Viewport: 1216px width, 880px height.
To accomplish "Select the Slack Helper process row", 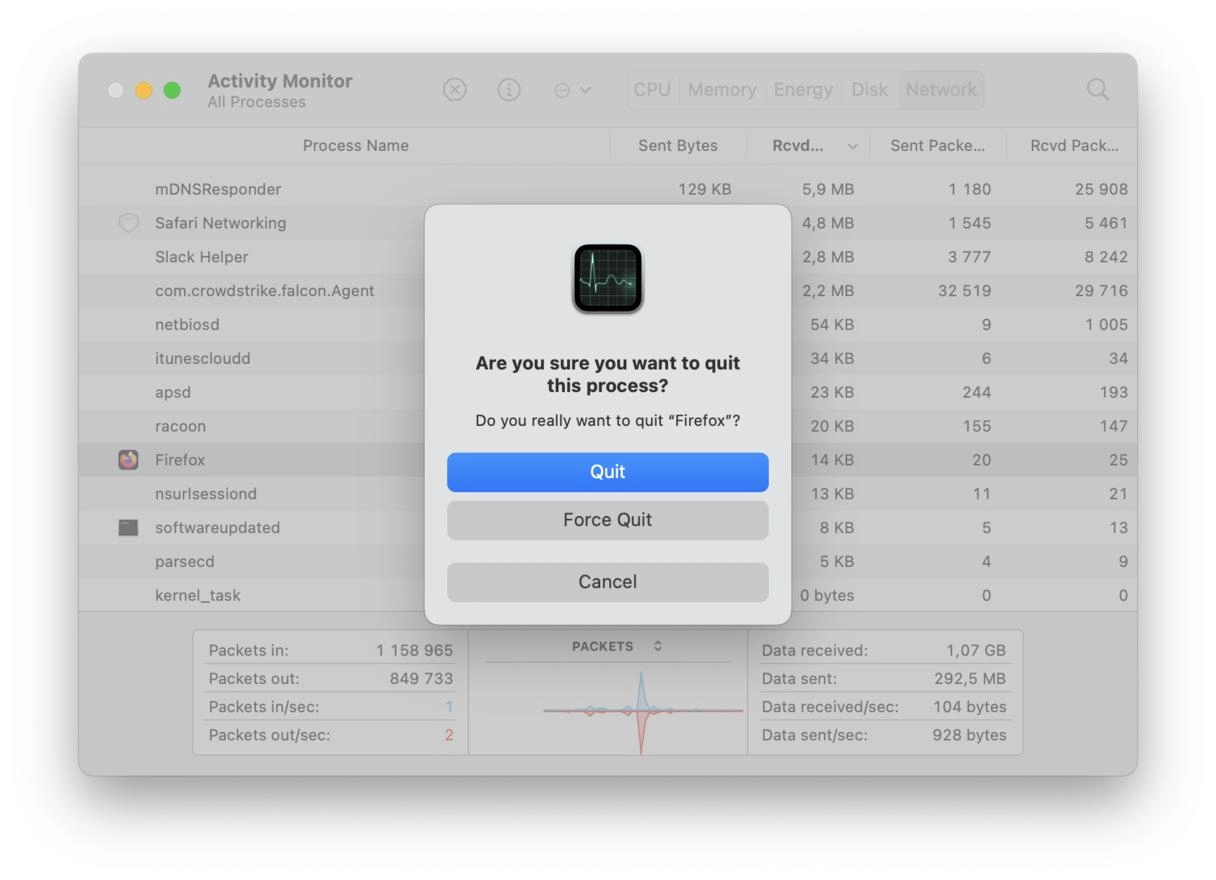I will click(608, 257).
